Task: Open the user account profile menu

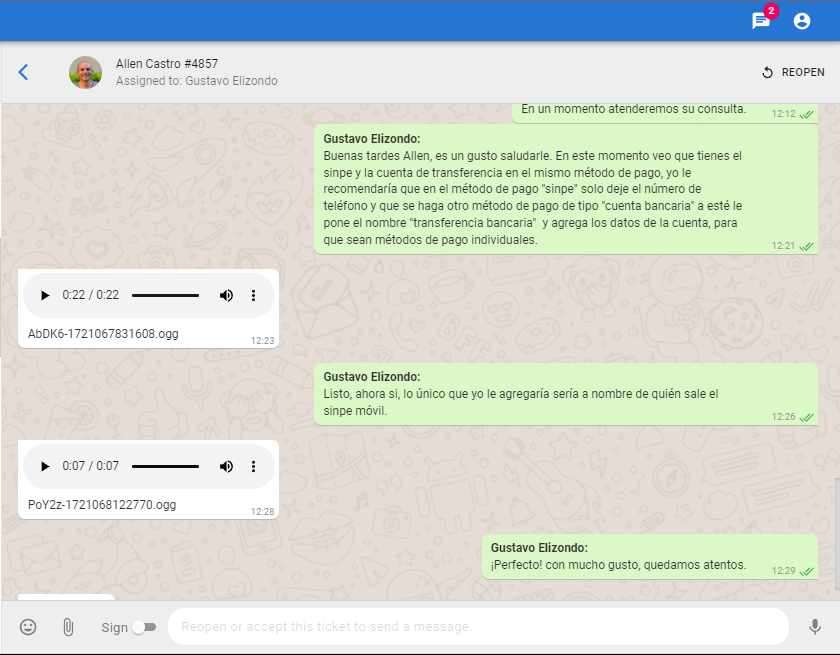Action: [x=802, y=21]
